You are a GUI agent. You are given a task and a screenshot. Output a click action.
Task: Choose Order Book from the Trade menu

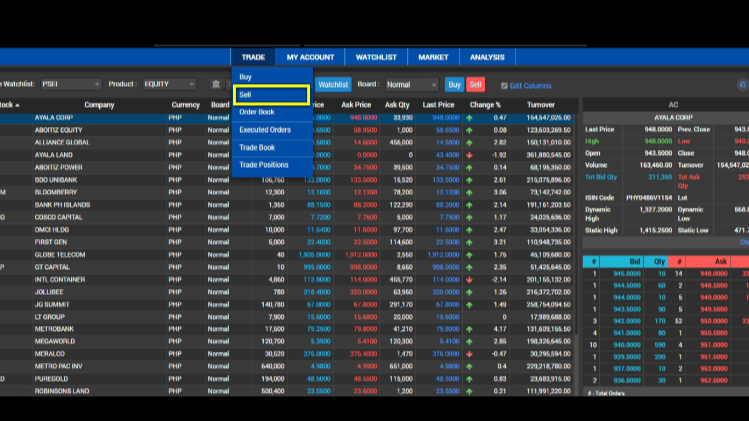pyautogui.click(x=272, y=112)
